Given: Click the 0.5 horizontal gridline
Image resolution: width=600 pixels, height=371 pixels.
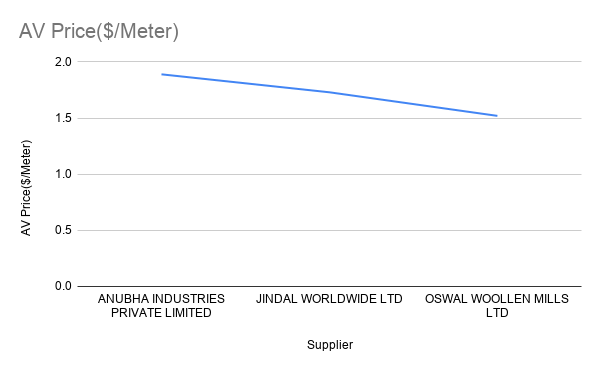Looking at the screenshot, I should (329, 230).
